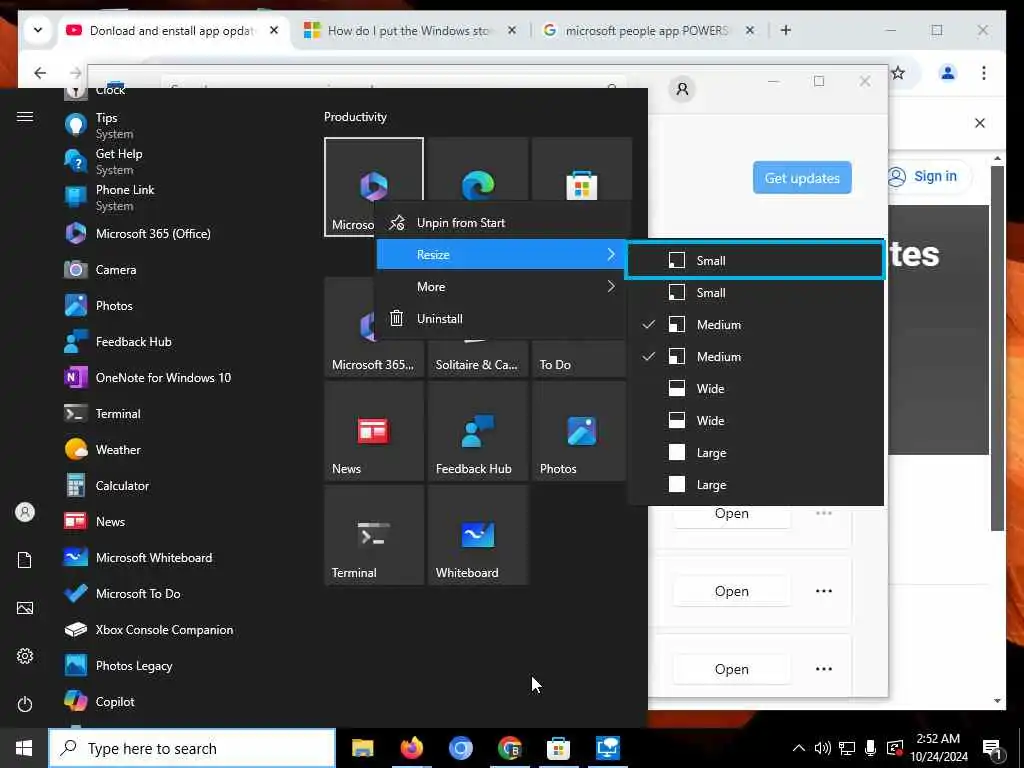This screenshot has height=768, width=1024.
Task: Click Get updates in Microsoft Store
Action: (802, 178)
